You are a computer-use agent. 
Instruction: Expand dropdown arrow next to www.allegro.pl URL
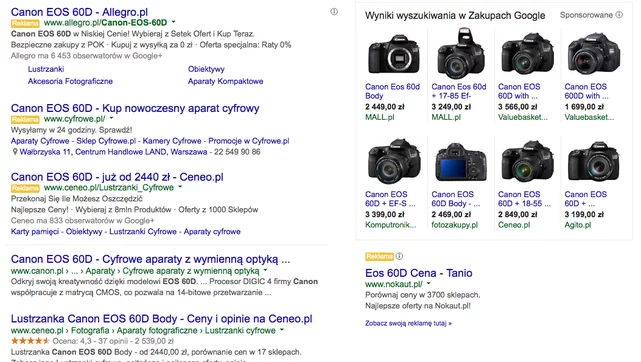173,22
